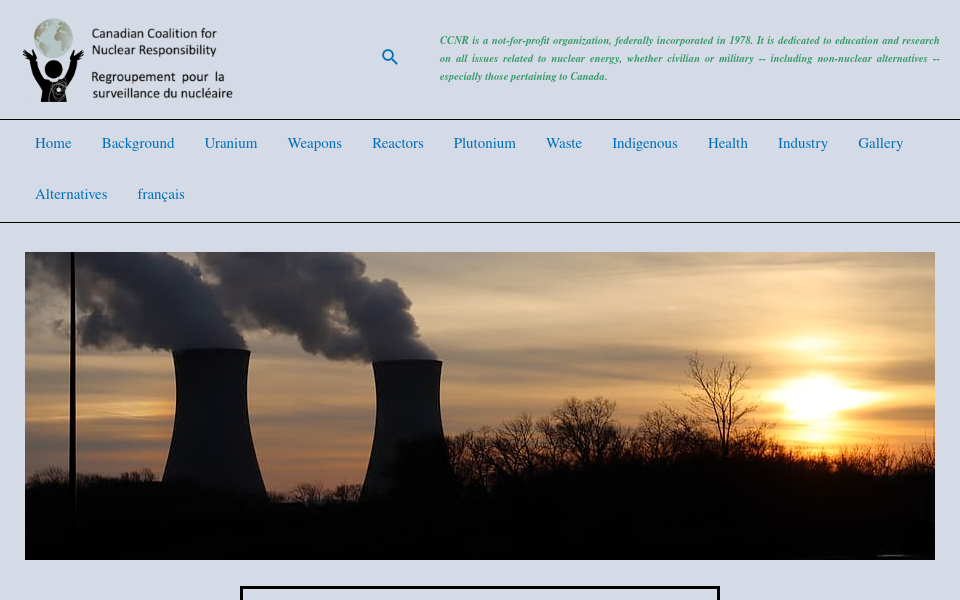The image size is (960, 600).
Task: Open the search icon
Action: pos(390,57)
